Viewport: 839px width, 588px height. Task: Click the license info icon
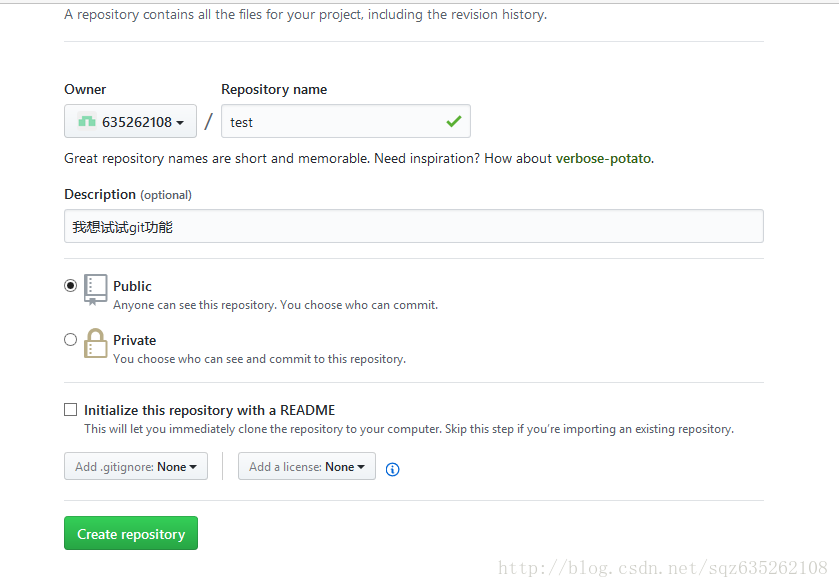[393, 469]
